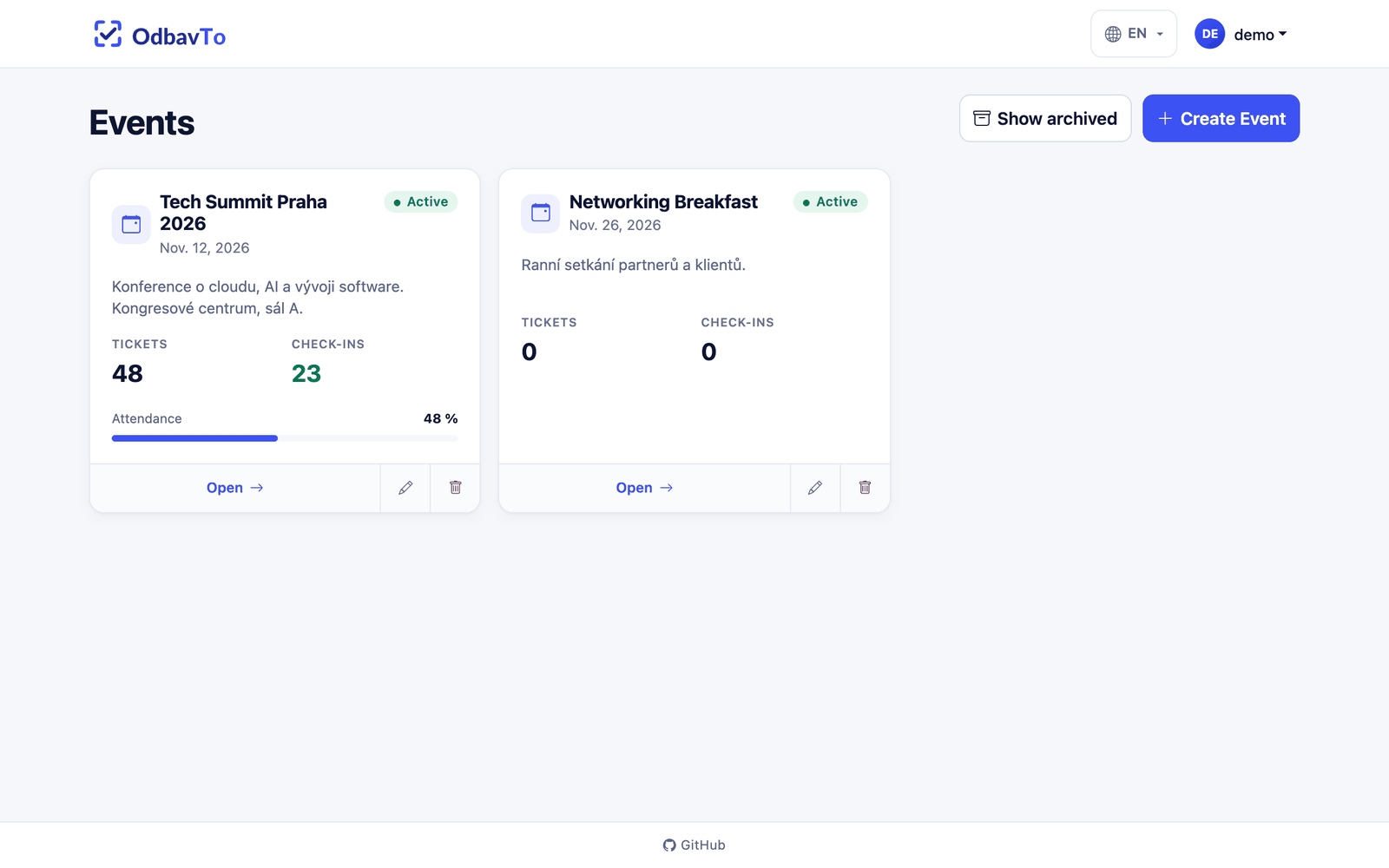1389x868 pixels.
Task: Click the green 23 check-ins count
Action: 306,373
